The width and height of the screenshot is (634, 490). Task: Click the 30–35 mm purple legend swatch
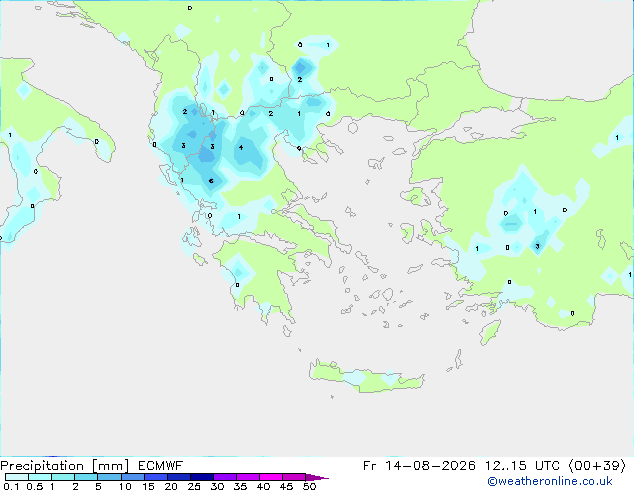(x=225, y=477)
